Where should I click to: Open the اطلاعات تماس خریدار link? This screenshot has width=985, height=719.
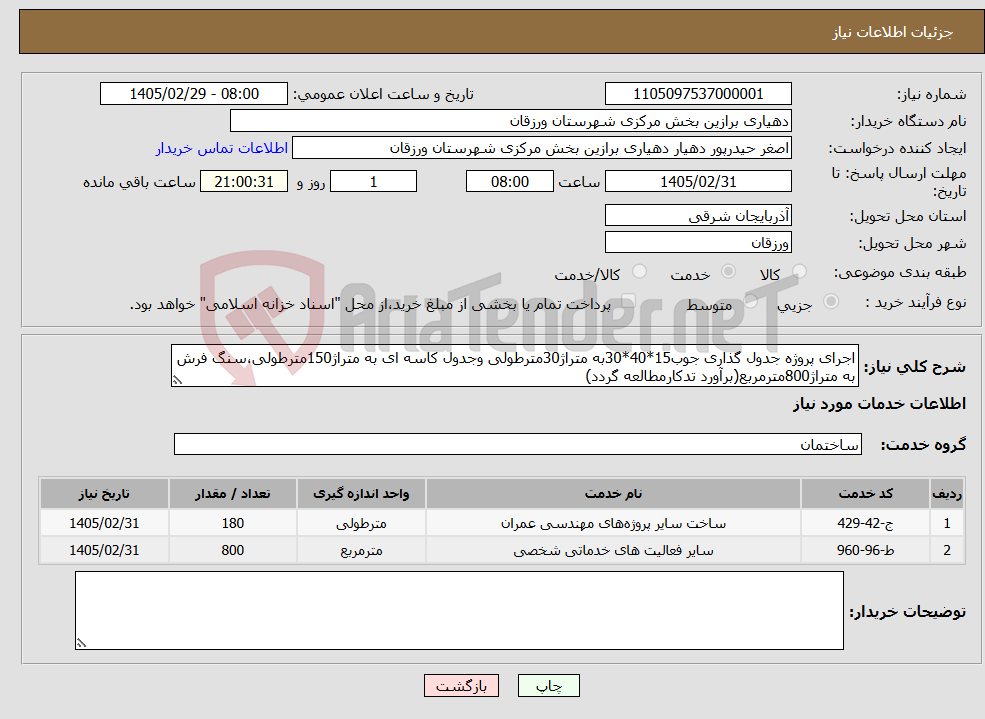(222, 148)
